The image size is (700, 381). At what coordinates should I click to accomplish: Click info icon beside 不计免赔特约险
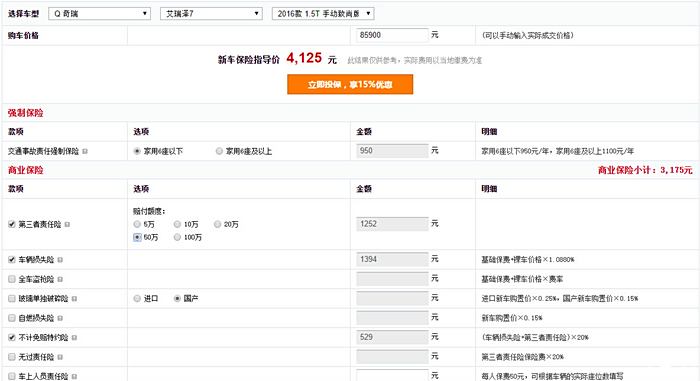coord(74,338)
